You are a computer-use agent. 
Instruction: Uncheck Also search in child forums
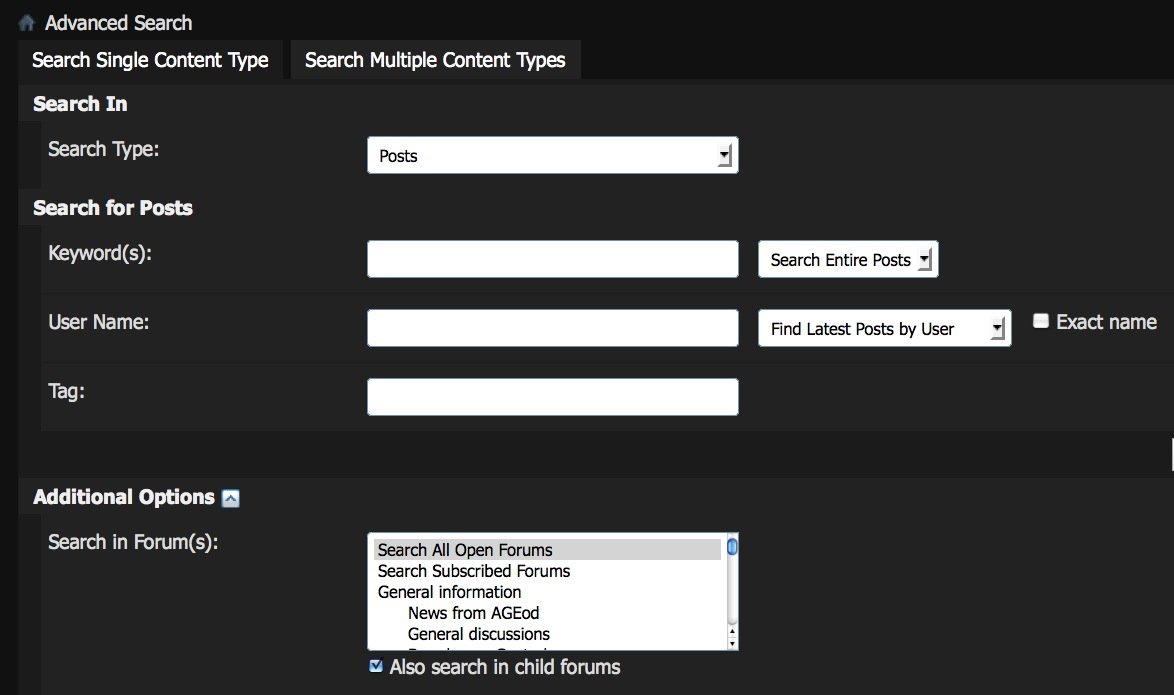(x=376, y=666)
